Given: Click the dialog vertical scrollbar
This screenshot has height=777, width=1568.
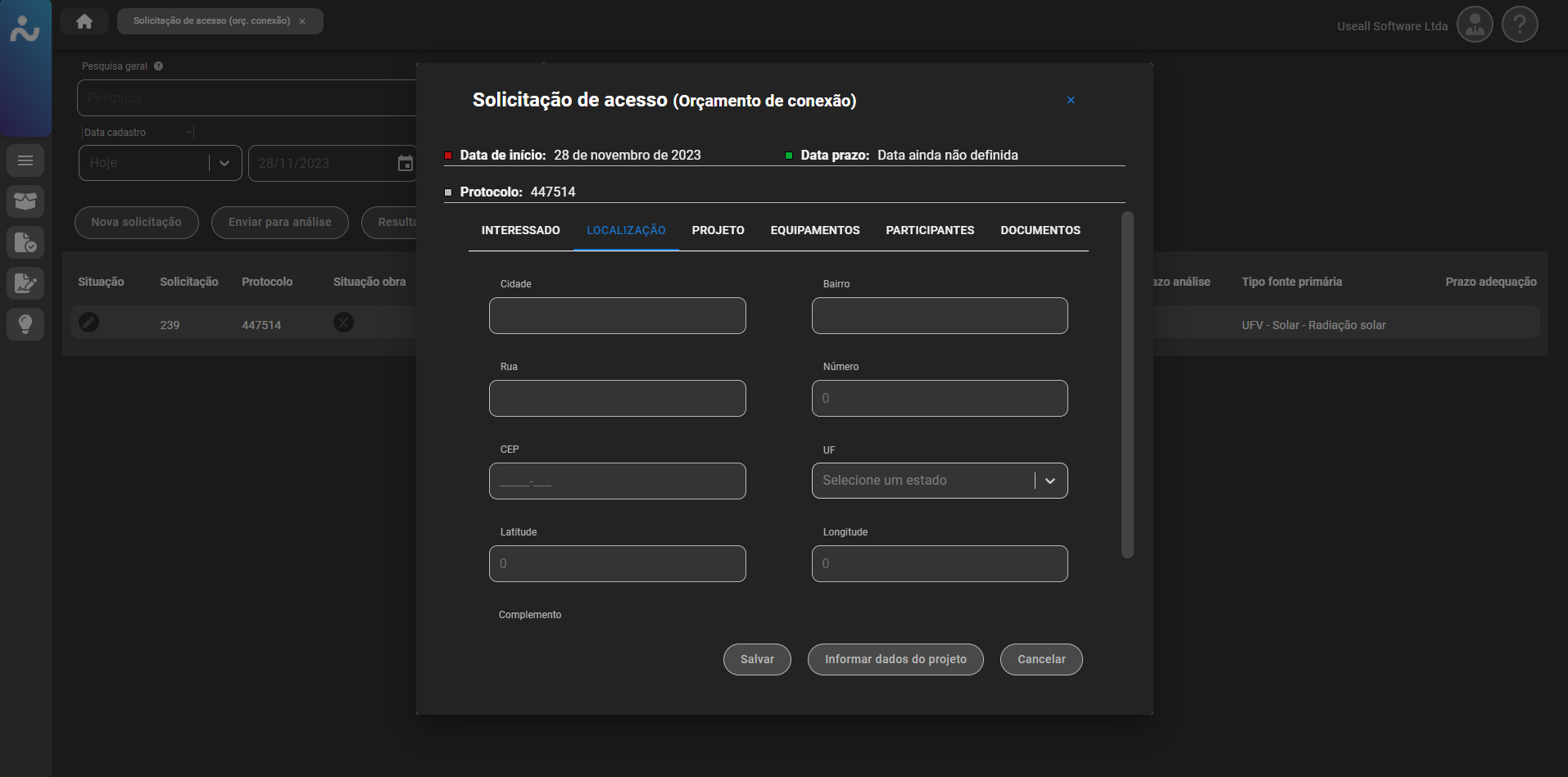Looking at the screenshot, I should point(1127,385).
